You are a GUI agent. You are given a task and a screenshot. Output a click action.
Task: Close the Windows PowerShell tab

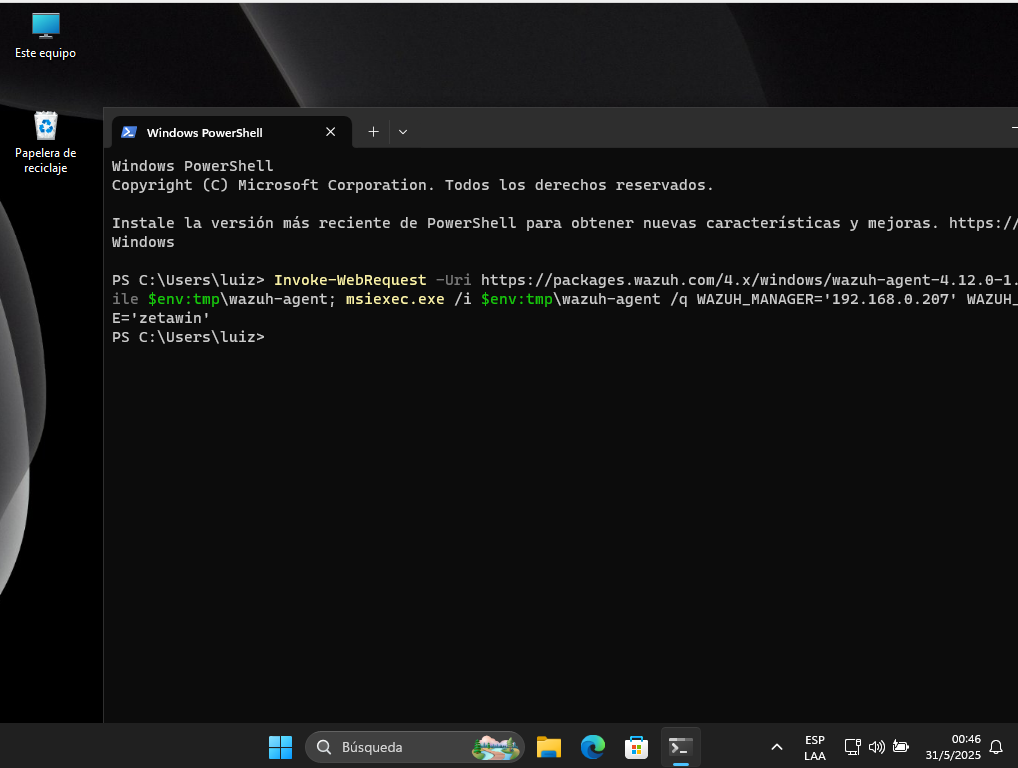point(330,131)
